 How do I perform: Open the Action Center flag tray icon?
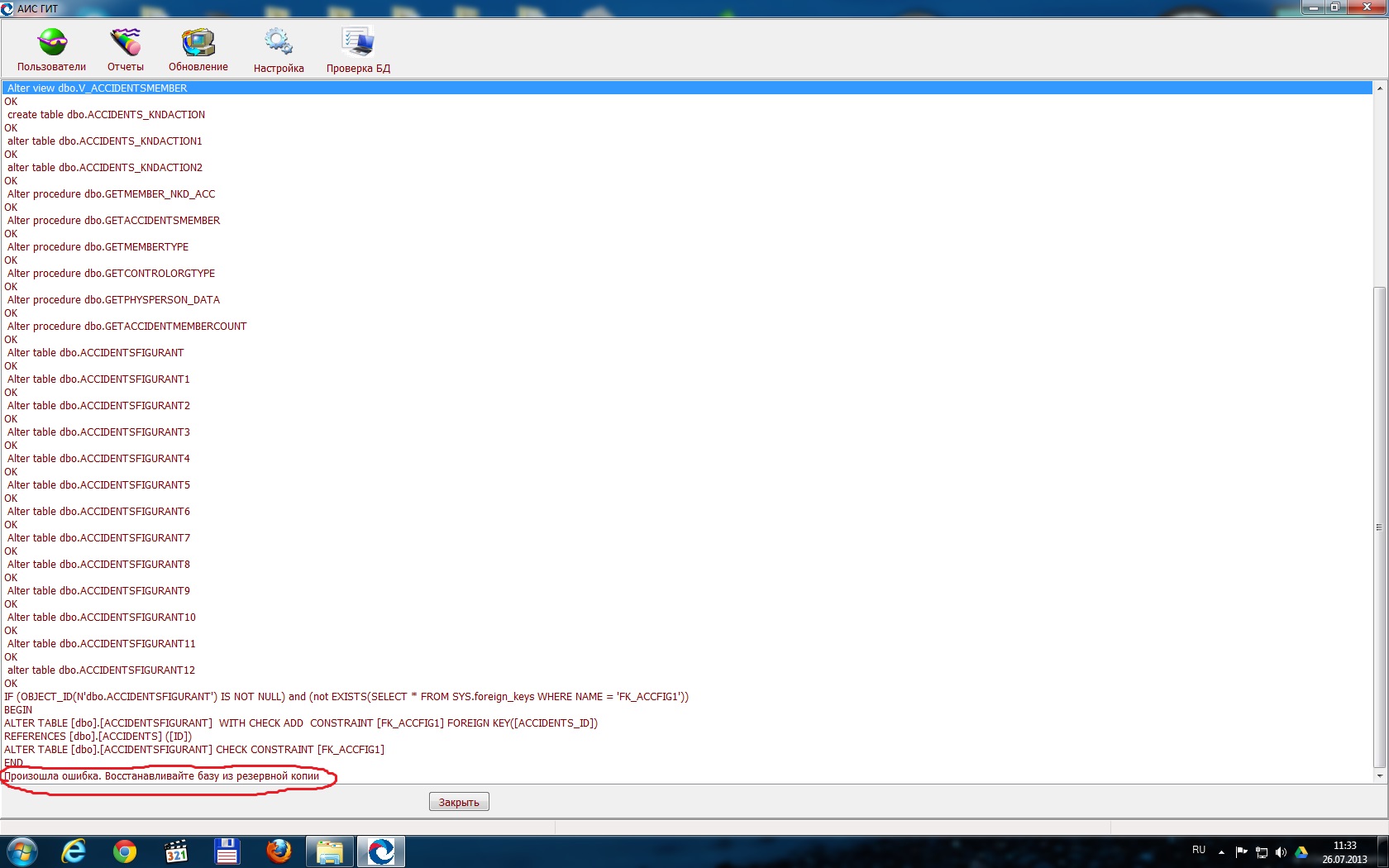click(x=1241, y=851)
